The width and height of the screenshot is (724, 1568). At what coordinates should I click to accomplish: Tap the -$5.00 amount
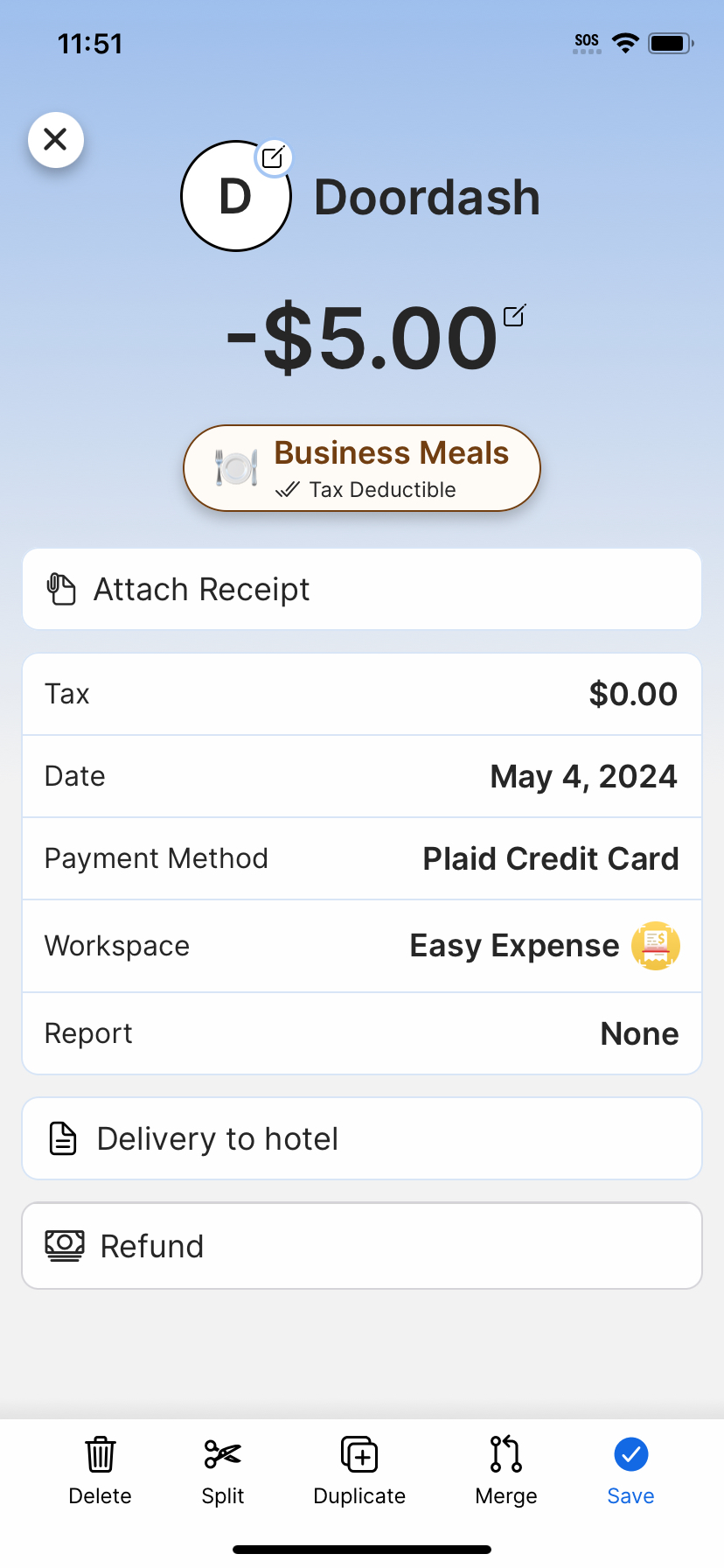click(362, 339)
